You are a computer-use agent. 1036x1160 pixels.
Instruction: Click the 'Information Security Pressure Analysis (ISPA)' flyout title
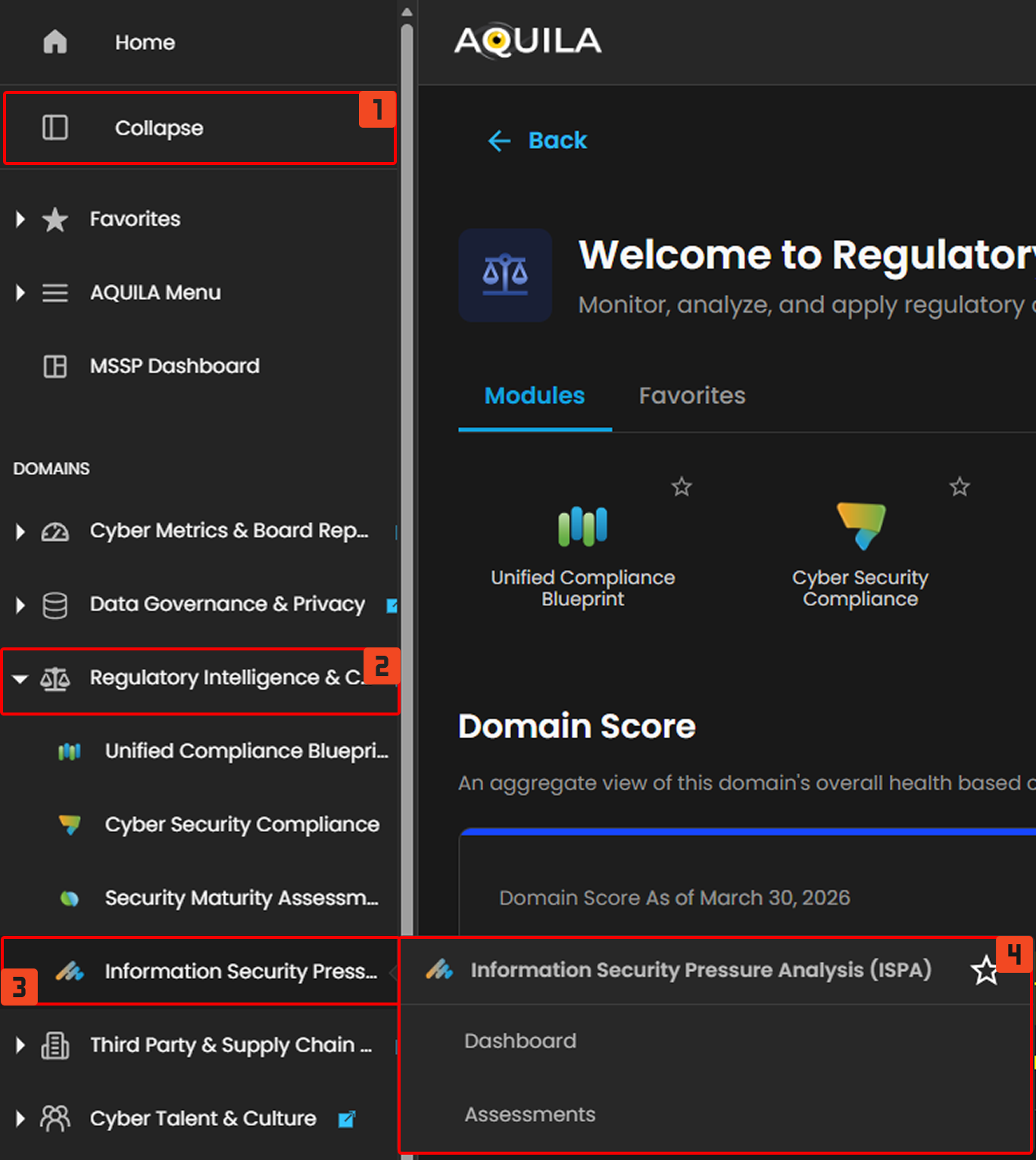[x=701, y=970]
